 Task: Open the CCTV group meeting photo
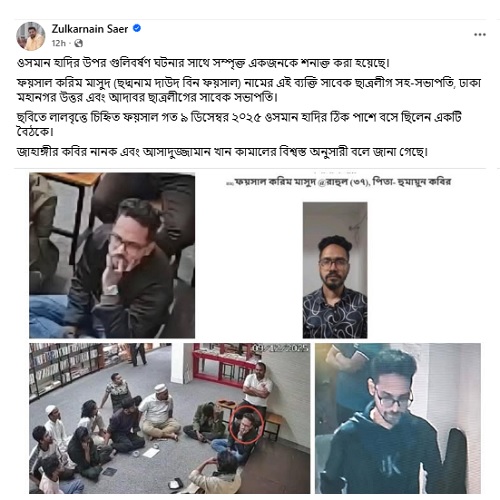[x=170, y=418]
